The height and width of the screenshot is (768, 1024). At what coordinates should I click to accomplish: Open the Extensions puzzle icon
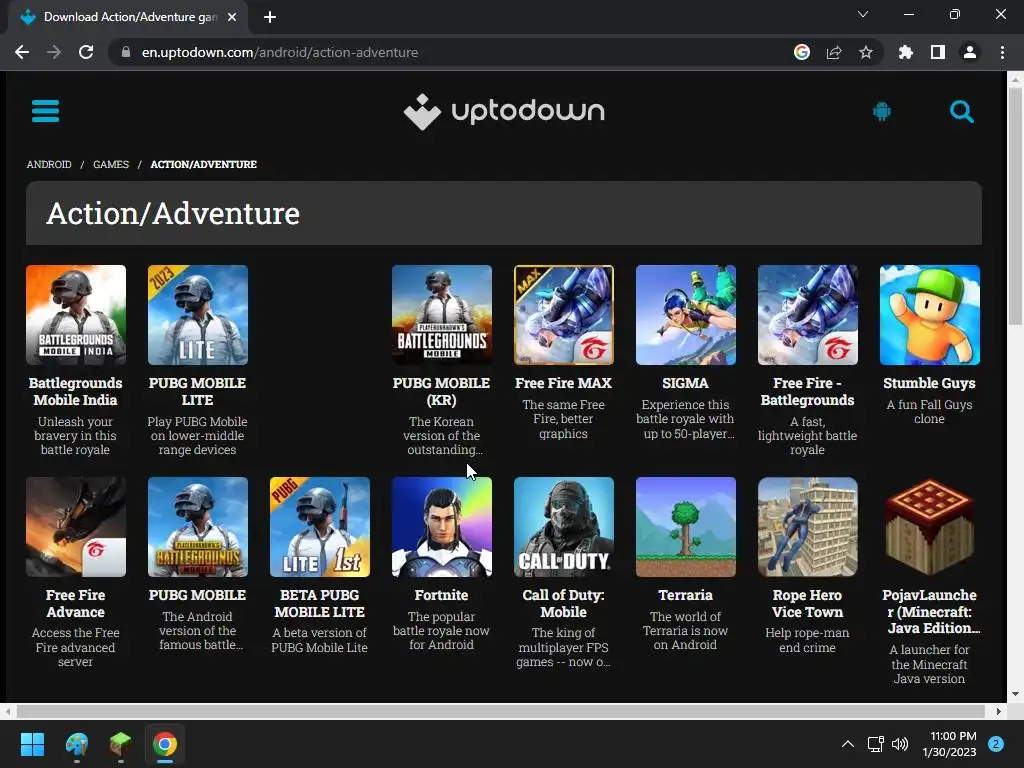(906, 52)
